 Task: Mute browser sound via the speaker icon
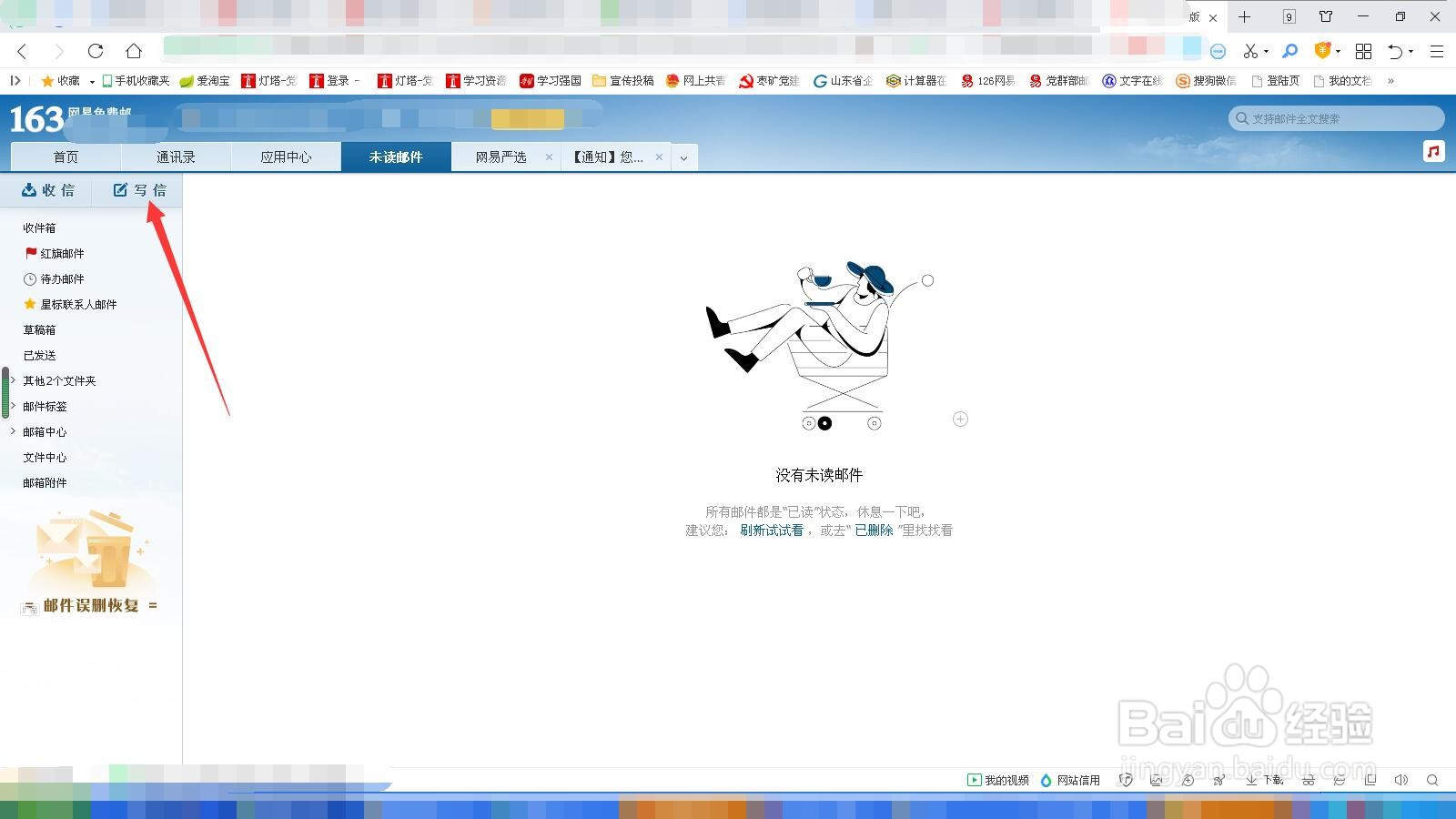pyautogui.click(x=1402, y=781)
